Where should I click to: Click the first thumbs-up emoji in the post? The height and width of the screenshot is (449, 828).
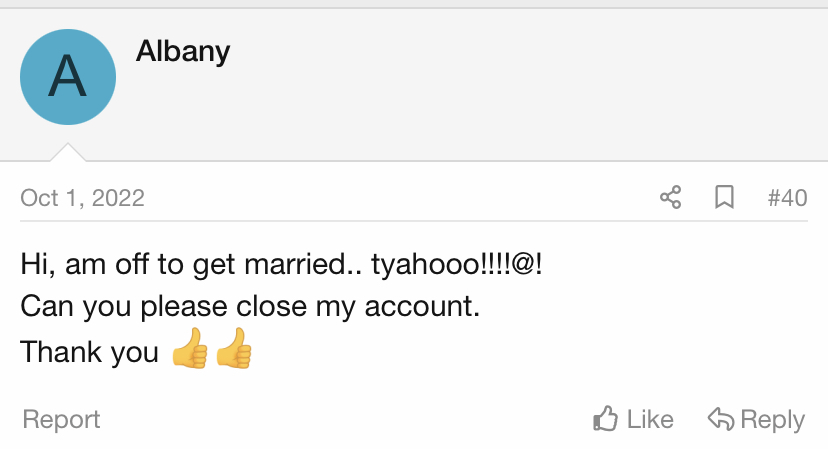(x=189, y=352)
